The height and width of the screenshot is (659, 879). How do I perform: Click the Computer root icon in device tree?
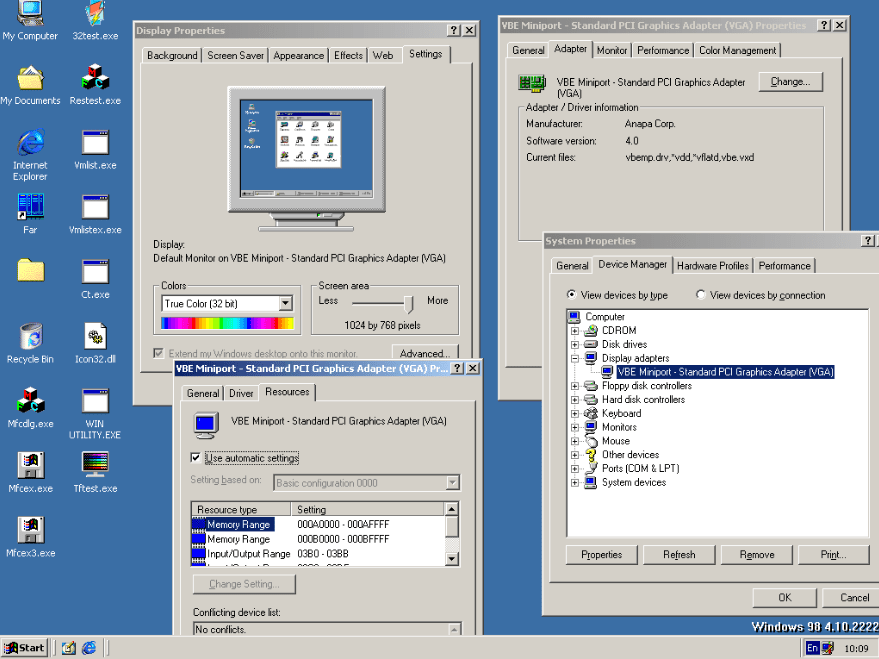coord(574,317)
